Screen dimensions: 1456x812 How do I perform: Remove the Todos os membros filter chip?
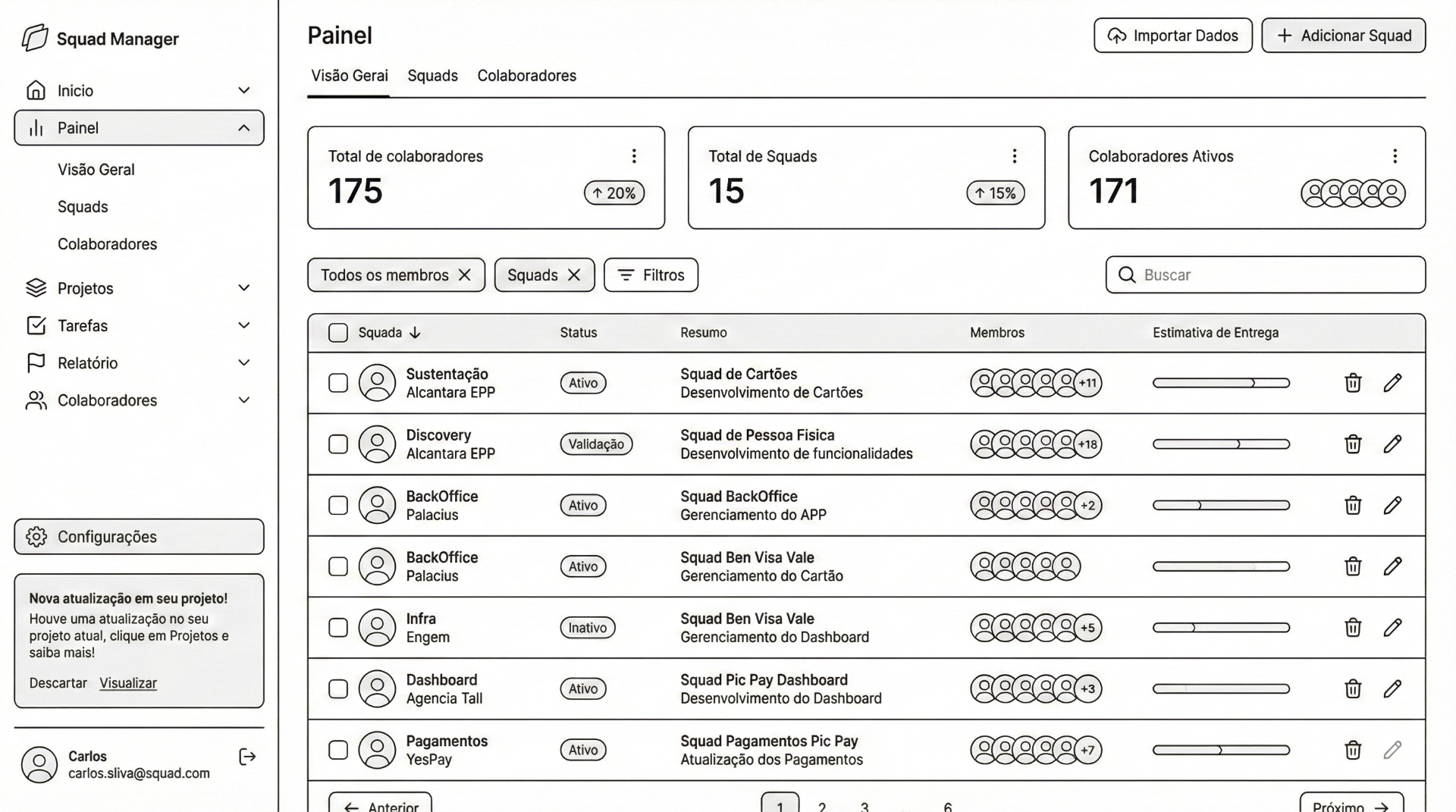coord(466,275)
